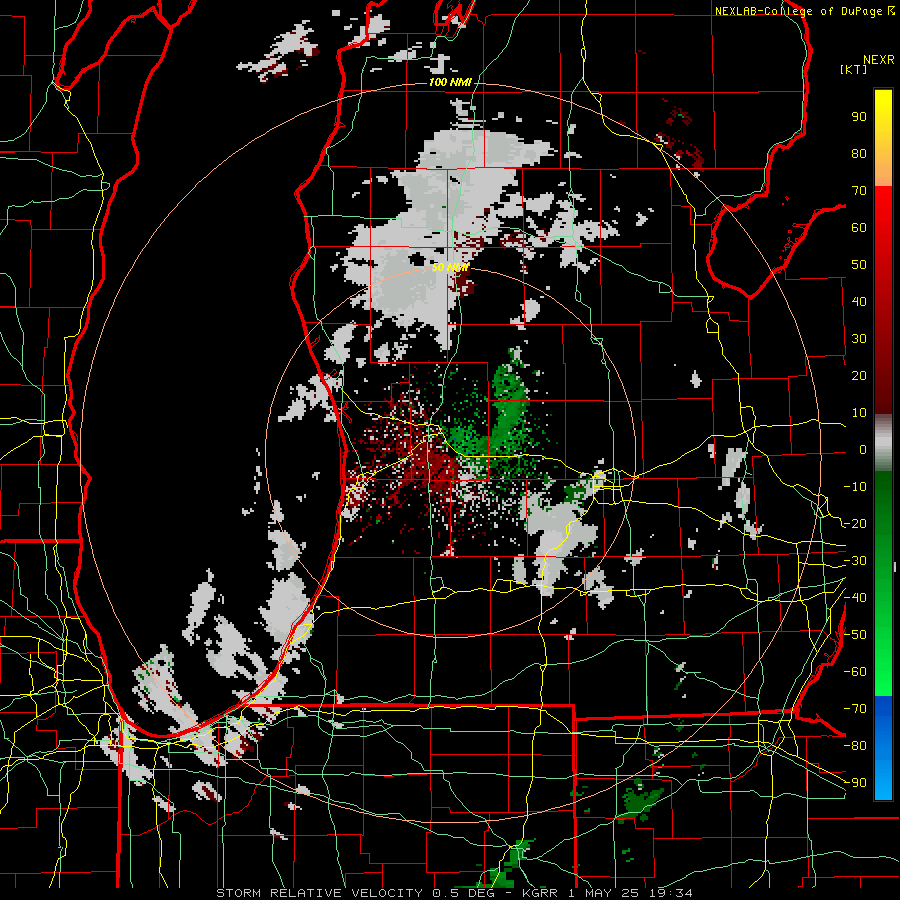The width and height of the screenshot is (900, 900).
Task: Click the -40 knot legend value
Action: click(855, 598)
